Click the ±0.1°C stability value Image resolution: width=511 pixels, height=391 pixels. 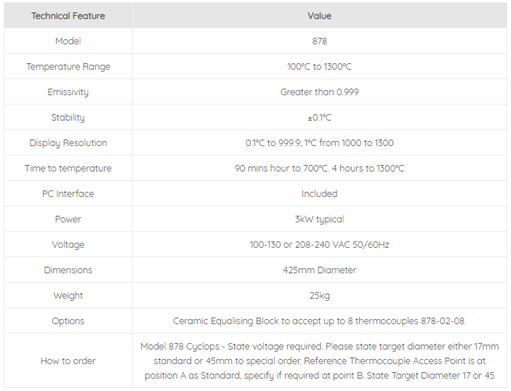click(x=319, y=117)
